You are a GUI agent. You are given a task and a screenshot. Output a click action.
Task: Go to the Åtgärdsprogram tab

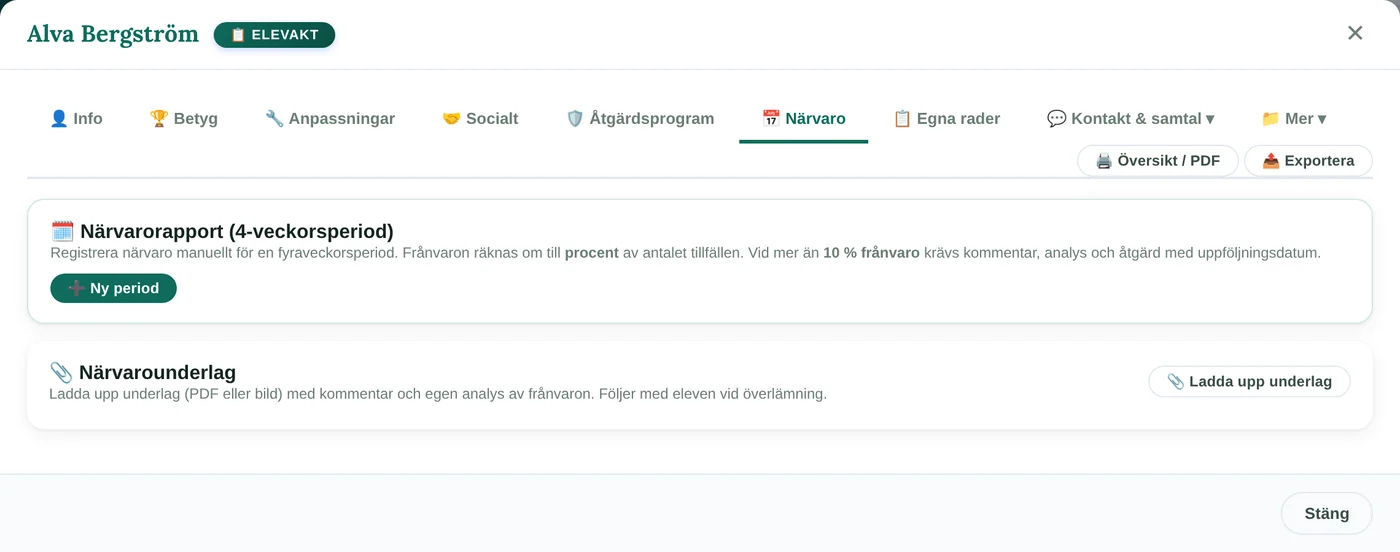640,118
